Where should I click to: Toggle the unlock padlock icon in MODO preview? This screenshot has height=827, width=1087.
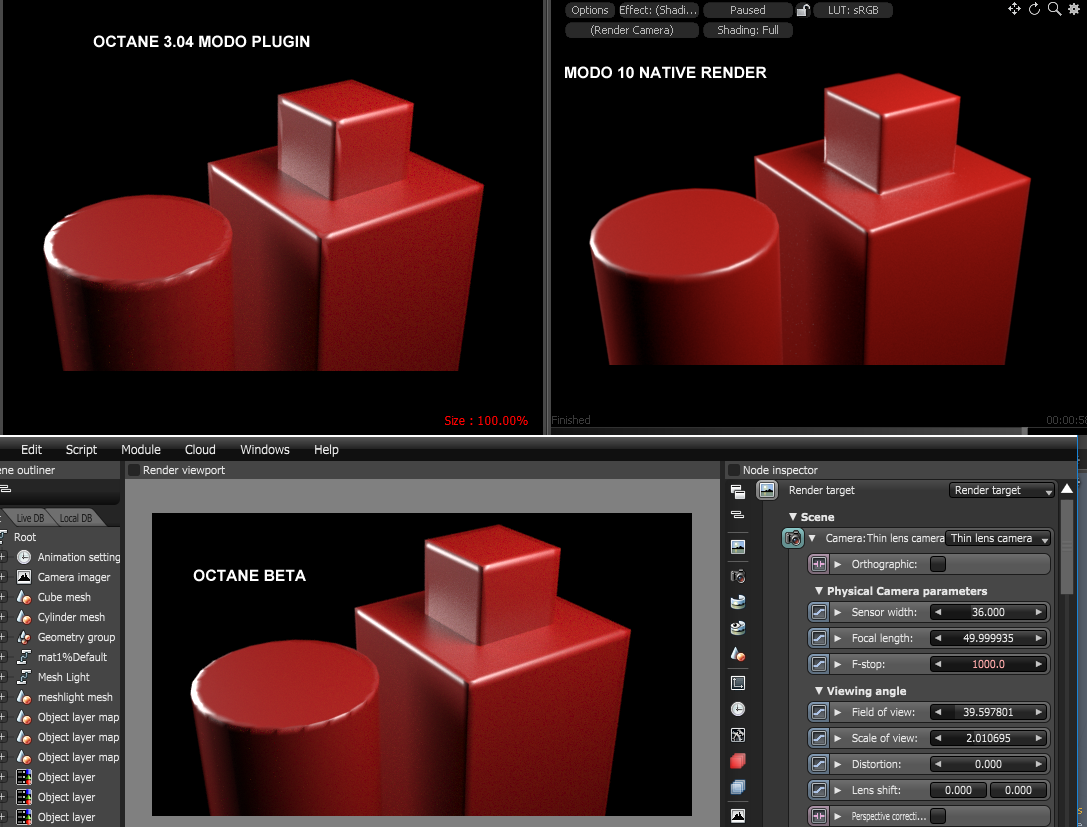[803, 10]
